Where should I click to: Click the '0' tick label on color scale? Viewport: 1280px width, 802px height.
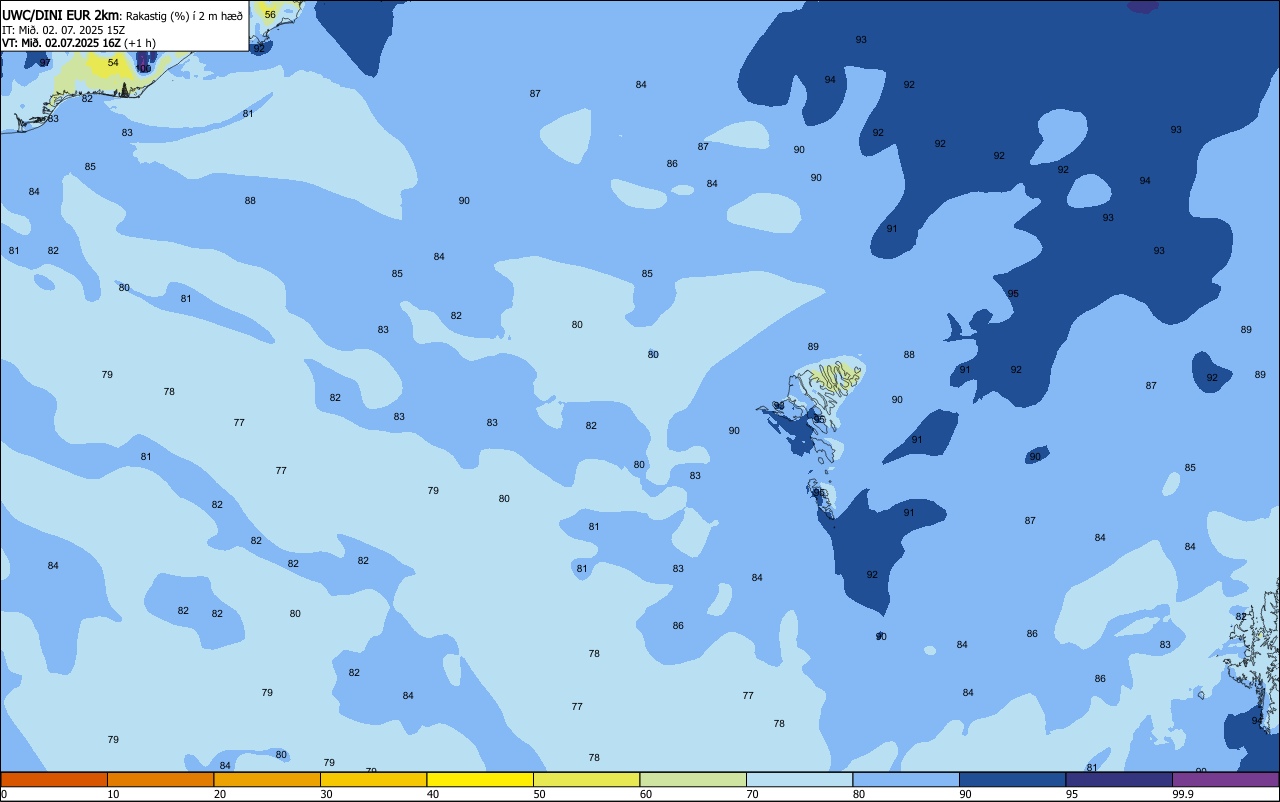point(4,794)
